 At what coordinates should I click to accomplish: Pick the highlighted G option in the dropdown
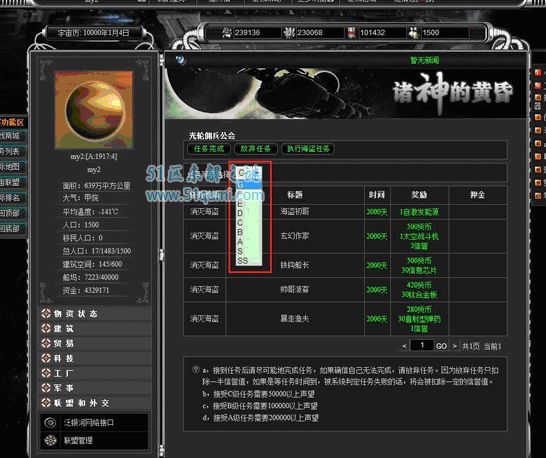point(249,185)
